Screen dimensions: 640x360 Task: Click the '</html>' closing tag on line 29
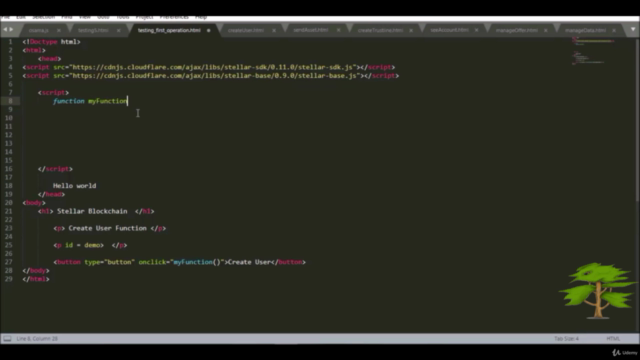pyautogui.click(x=36, y=279)
